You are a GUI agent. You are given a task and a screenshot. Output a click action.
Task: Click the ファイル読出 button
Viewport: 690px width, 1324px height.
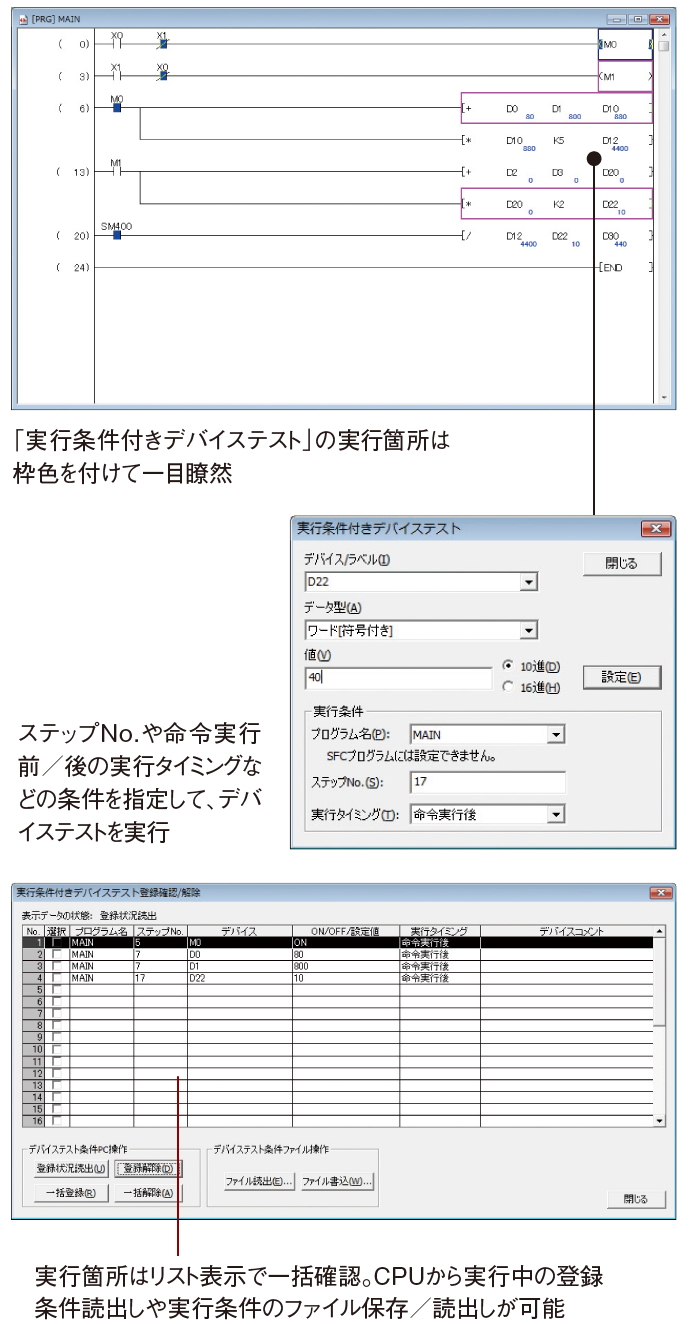click(258, 1181)
